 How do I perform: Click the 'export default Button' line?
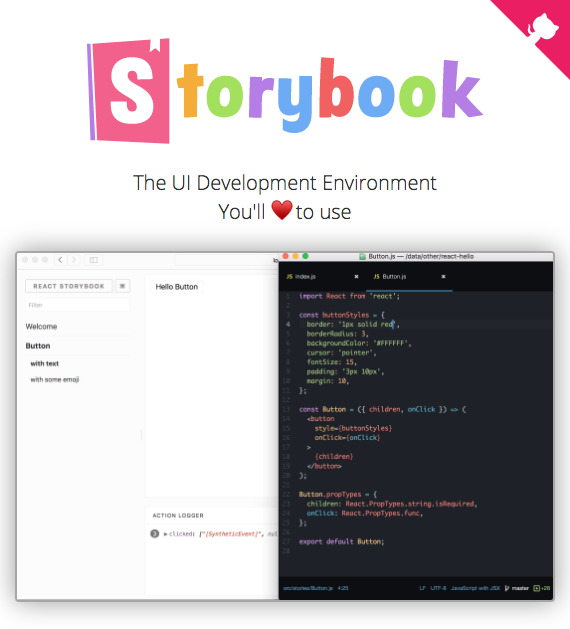coord(341,542)
